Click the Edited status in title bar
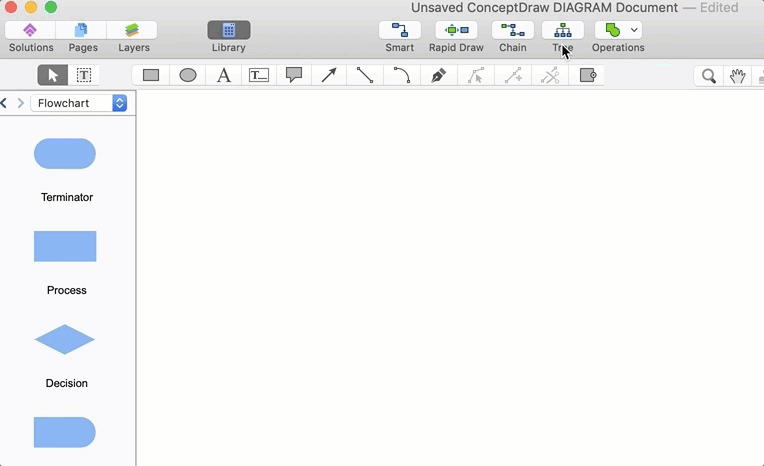 click(x=719, y=8)
